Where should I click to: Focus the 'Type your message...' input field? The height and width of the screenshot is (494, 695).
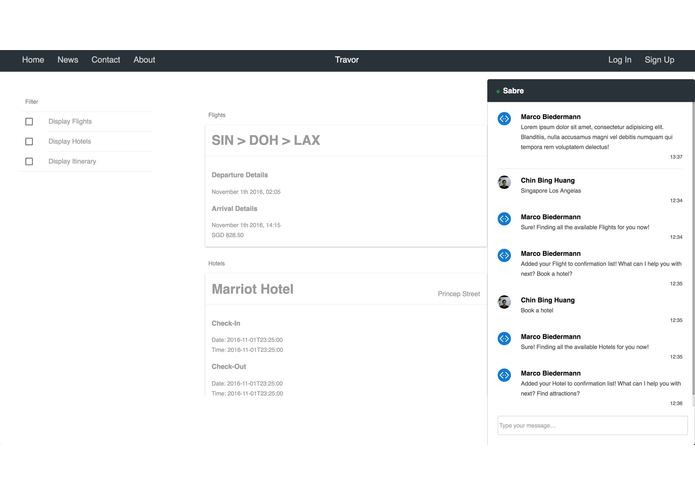click(x=593, y=425)
